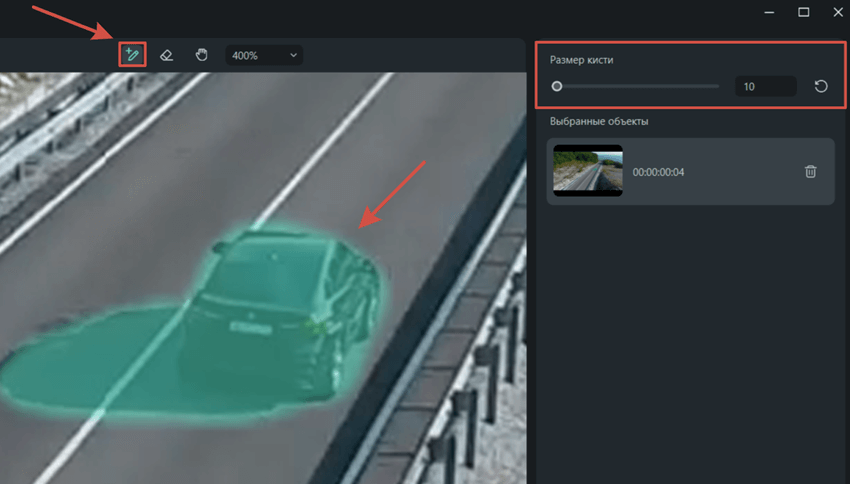Click the 00:00:00:04 timestamp of selected object
The height and width of the screenshot is (484, 850).
click(658, 172)
